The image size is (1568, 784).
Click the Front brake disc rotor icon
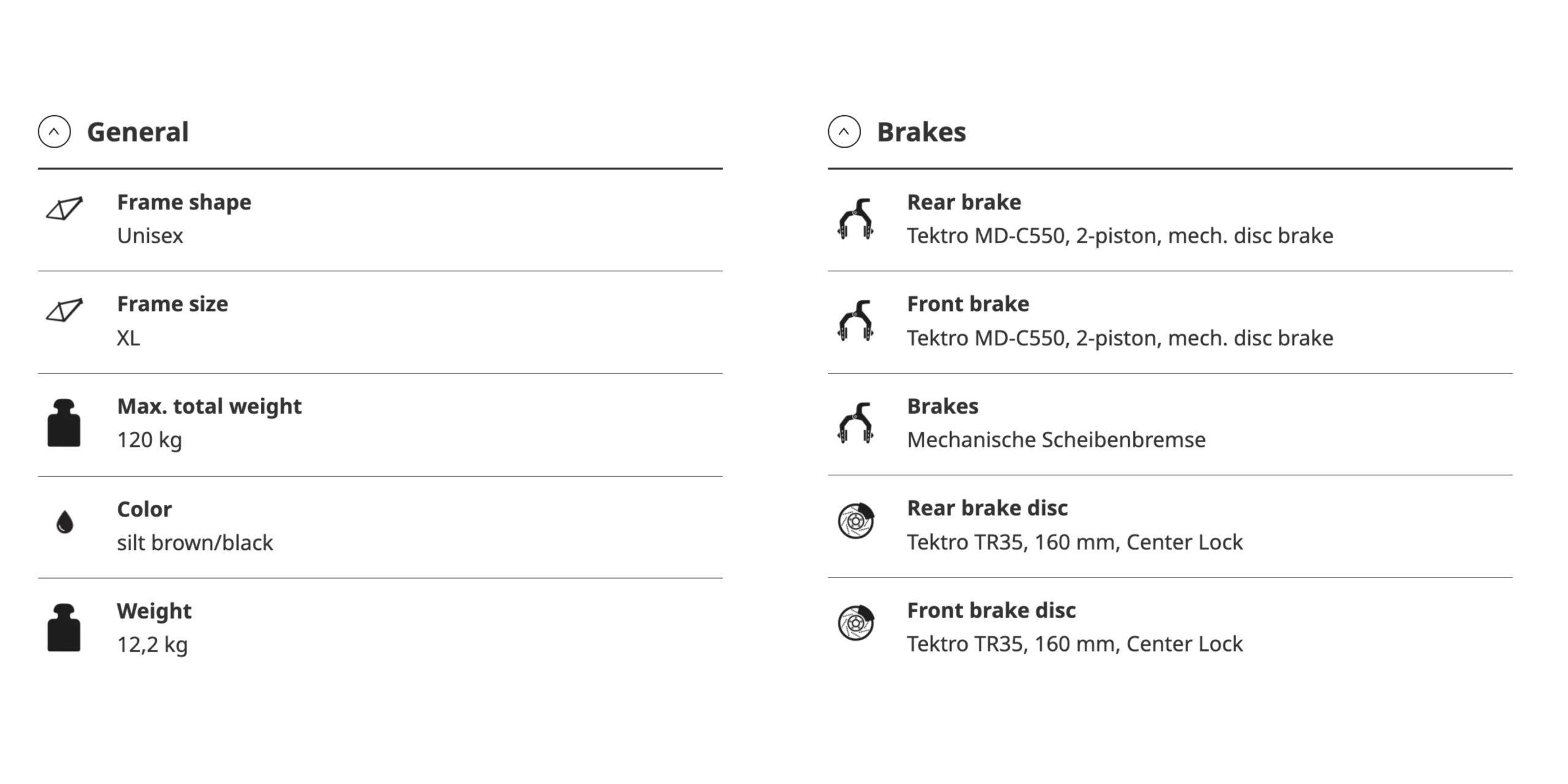click(856, 623)
